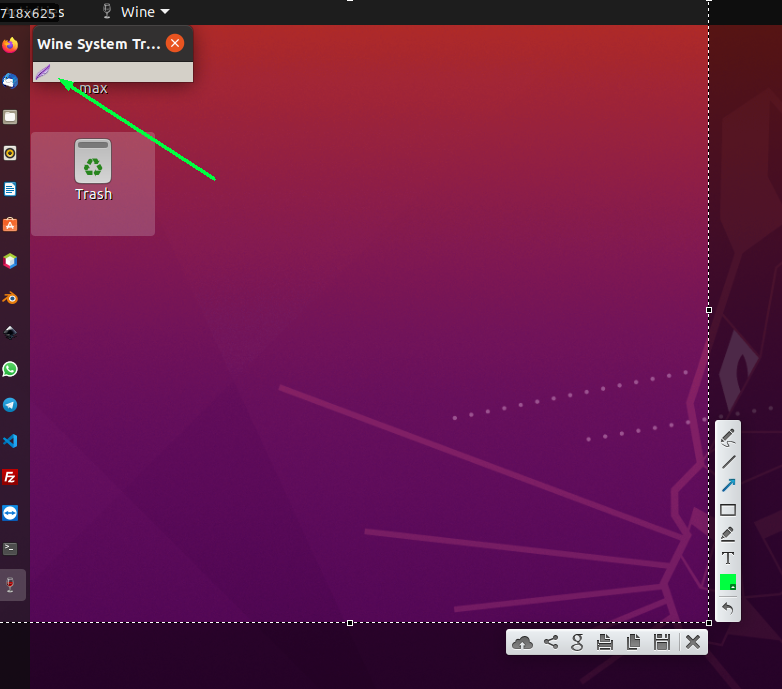
Task: Cancel the capture with X button
Action: (693, 642)
